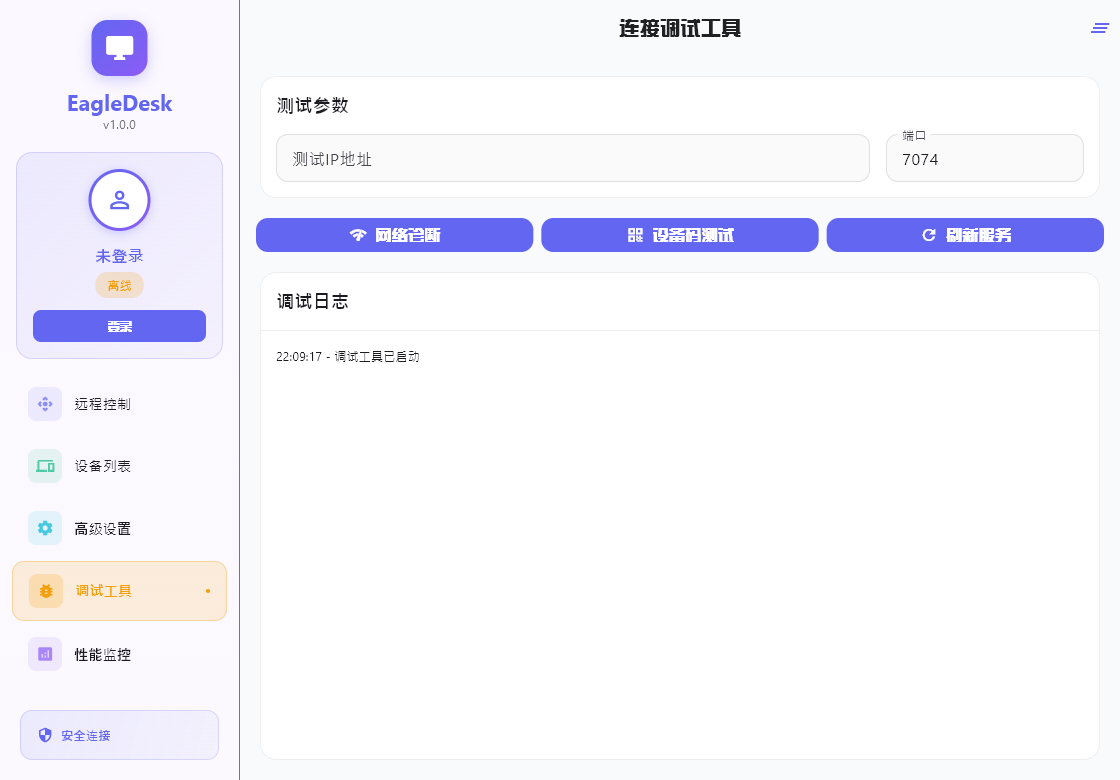The image size is (1120, 780).
Task: Select the 调试工具 bug icon
Action: (45, 591)
